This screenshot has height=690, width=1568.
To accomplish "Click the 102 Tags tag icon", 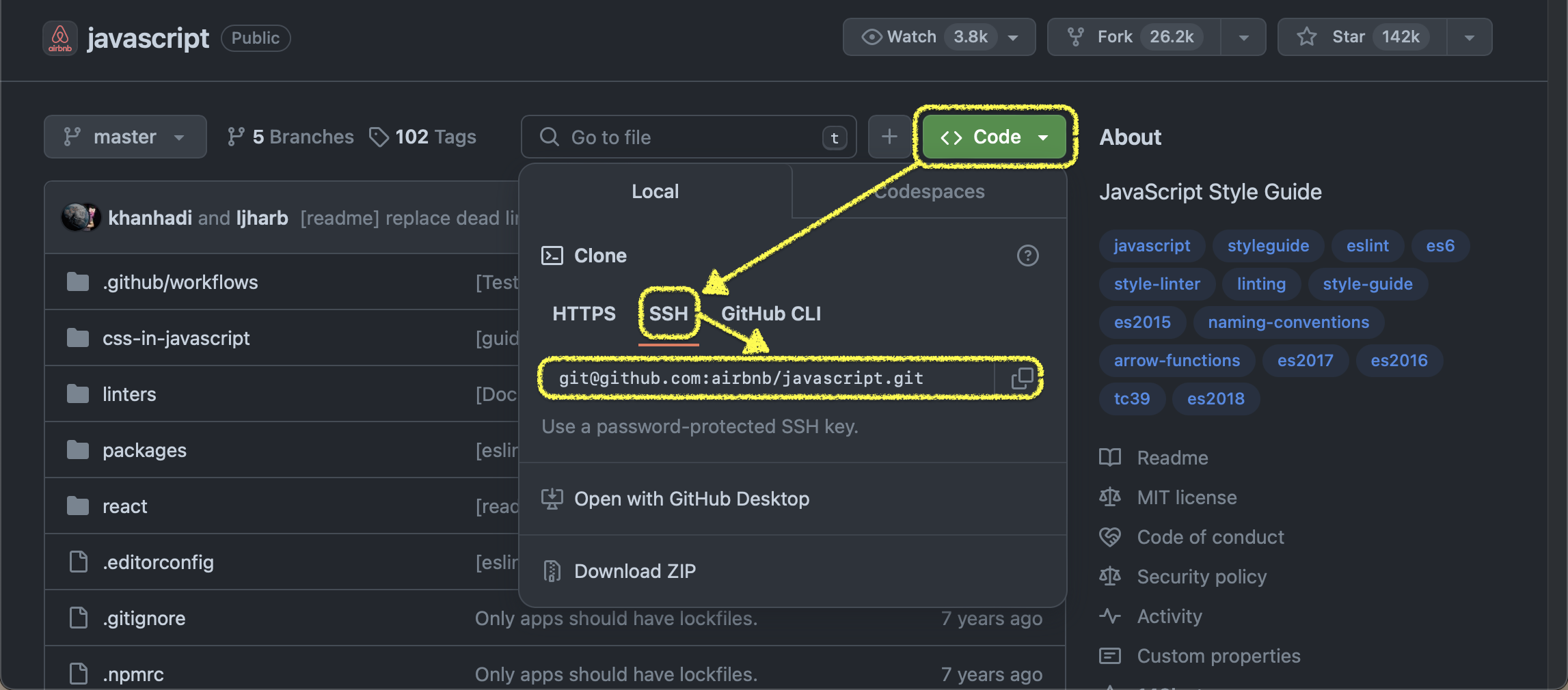I will click(379, 137).
